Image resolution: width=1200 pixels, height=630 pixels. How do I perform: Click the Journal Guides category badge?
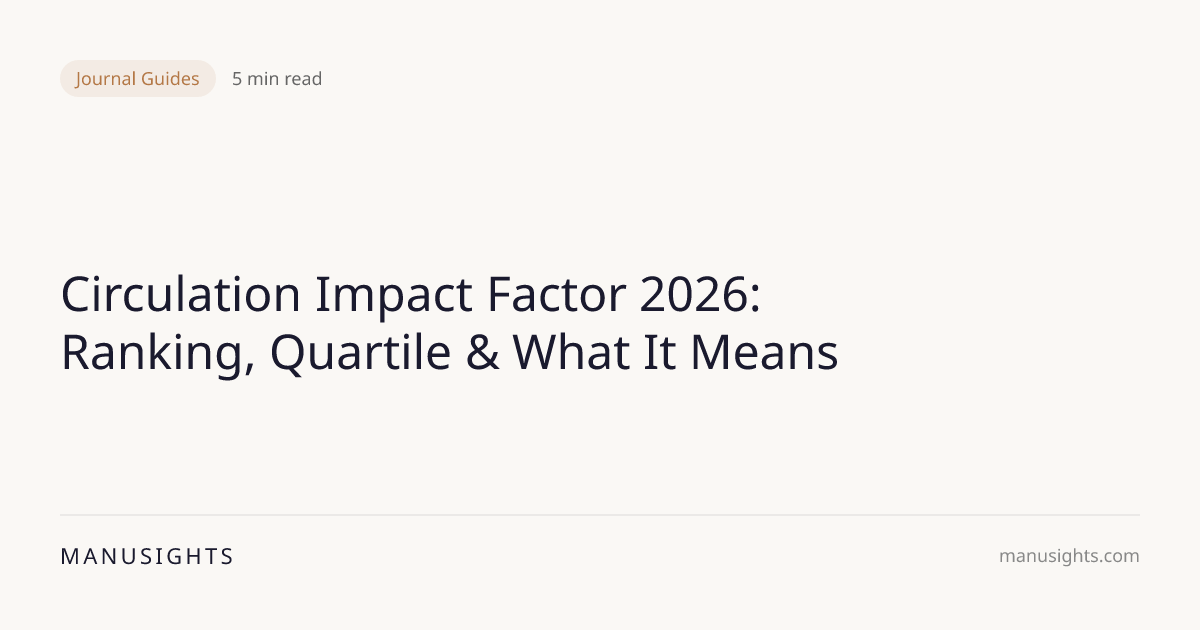coord(138,78)
